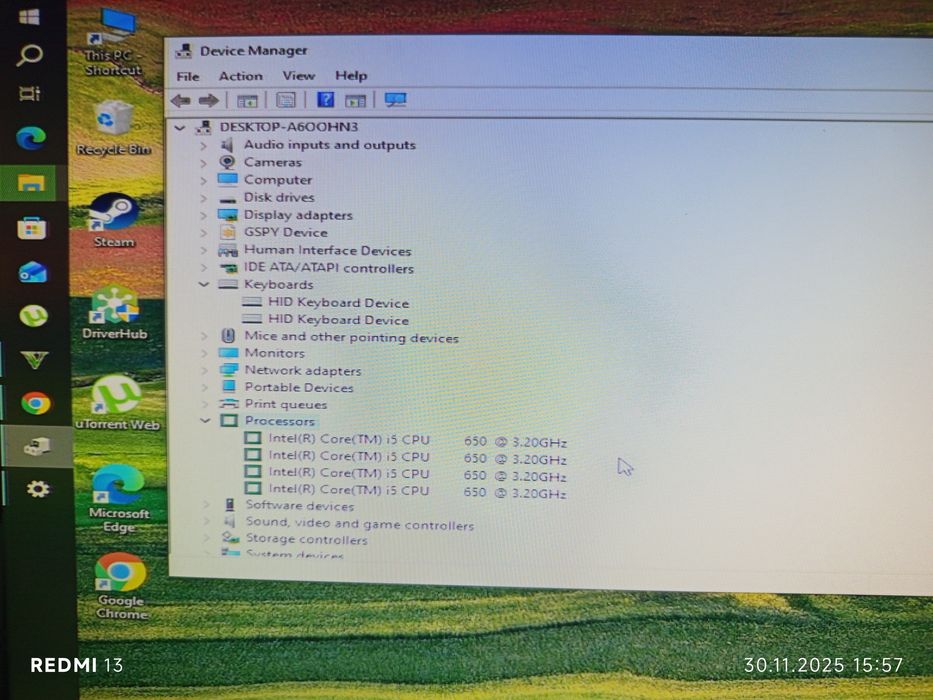933x700 pixels.
Task: Open the Google Chrome desktop shortcut
Action: coord(121,586)
